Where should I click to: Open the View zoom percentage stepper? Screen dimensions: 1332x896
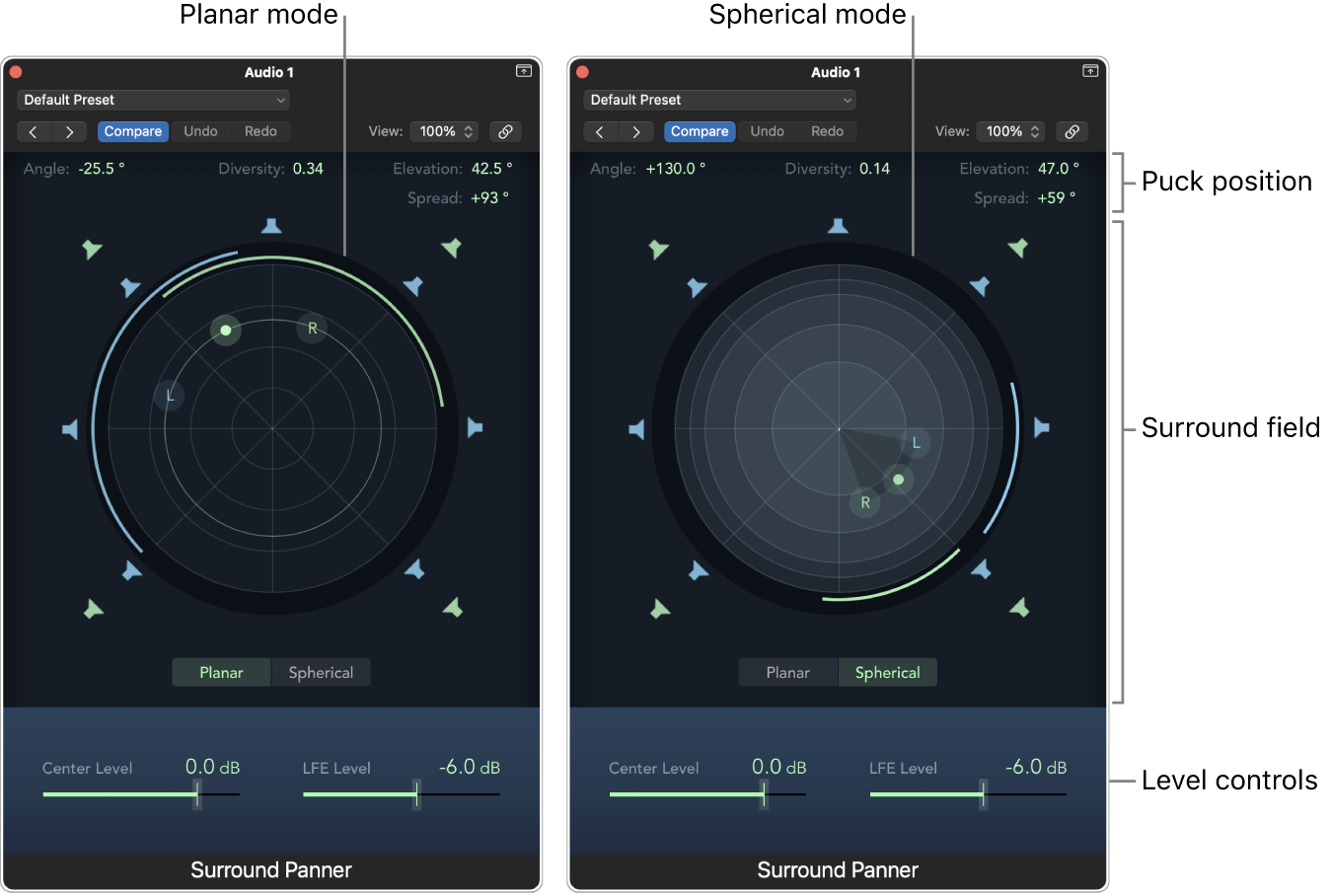click(x=444, y=131)
